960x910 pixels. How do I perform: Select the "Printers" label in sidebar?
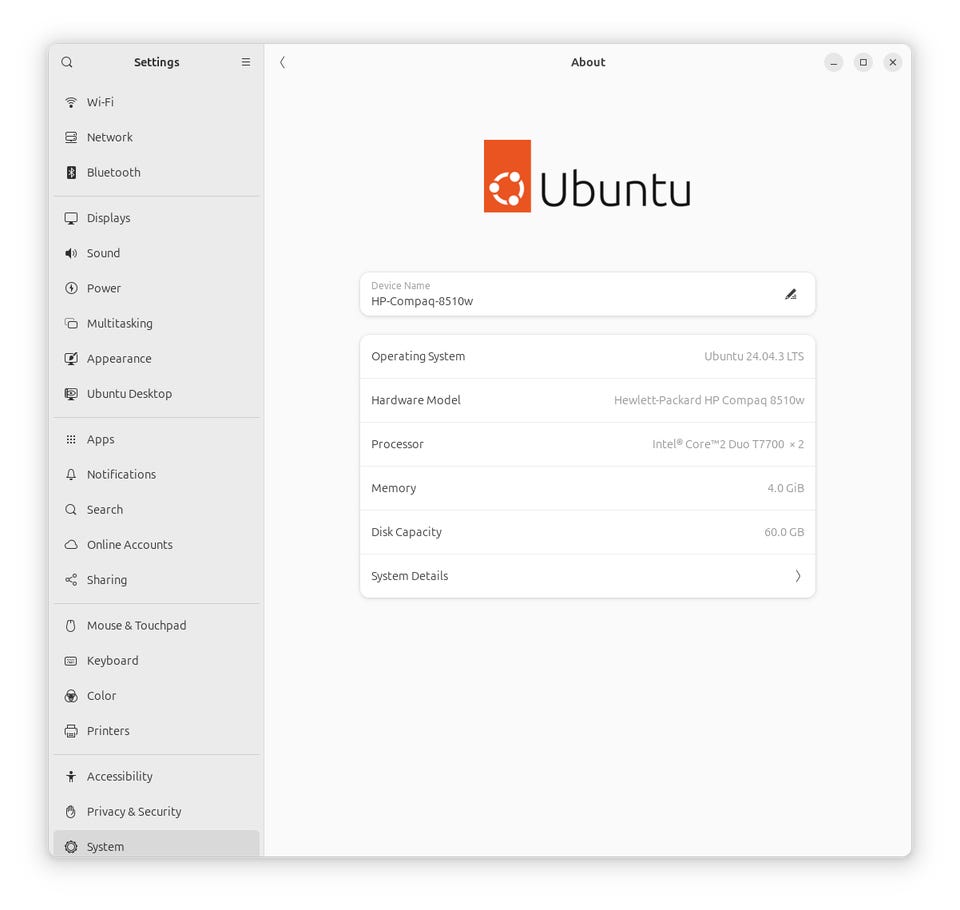click(x=108, y=731)
